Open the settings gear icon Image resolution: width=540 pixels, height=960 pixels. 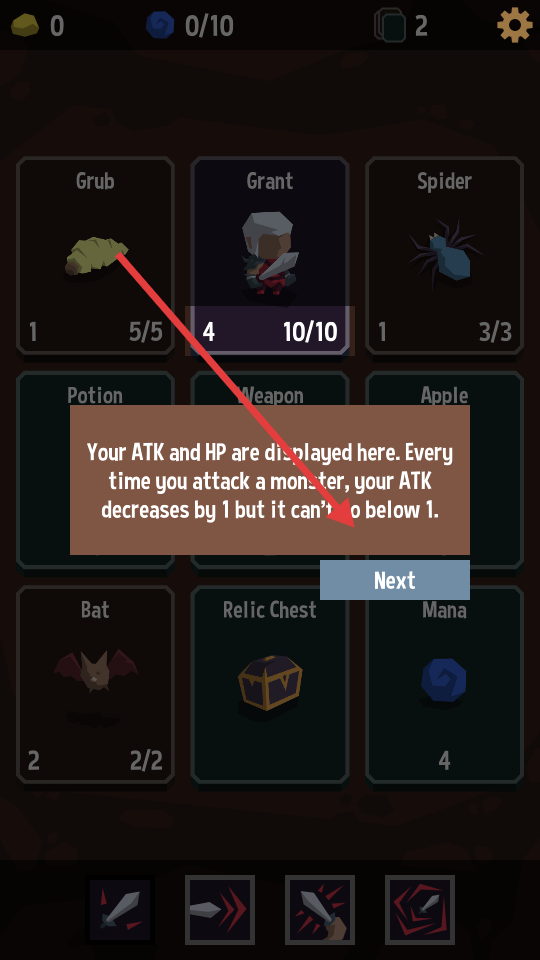[x=514, y=25]
